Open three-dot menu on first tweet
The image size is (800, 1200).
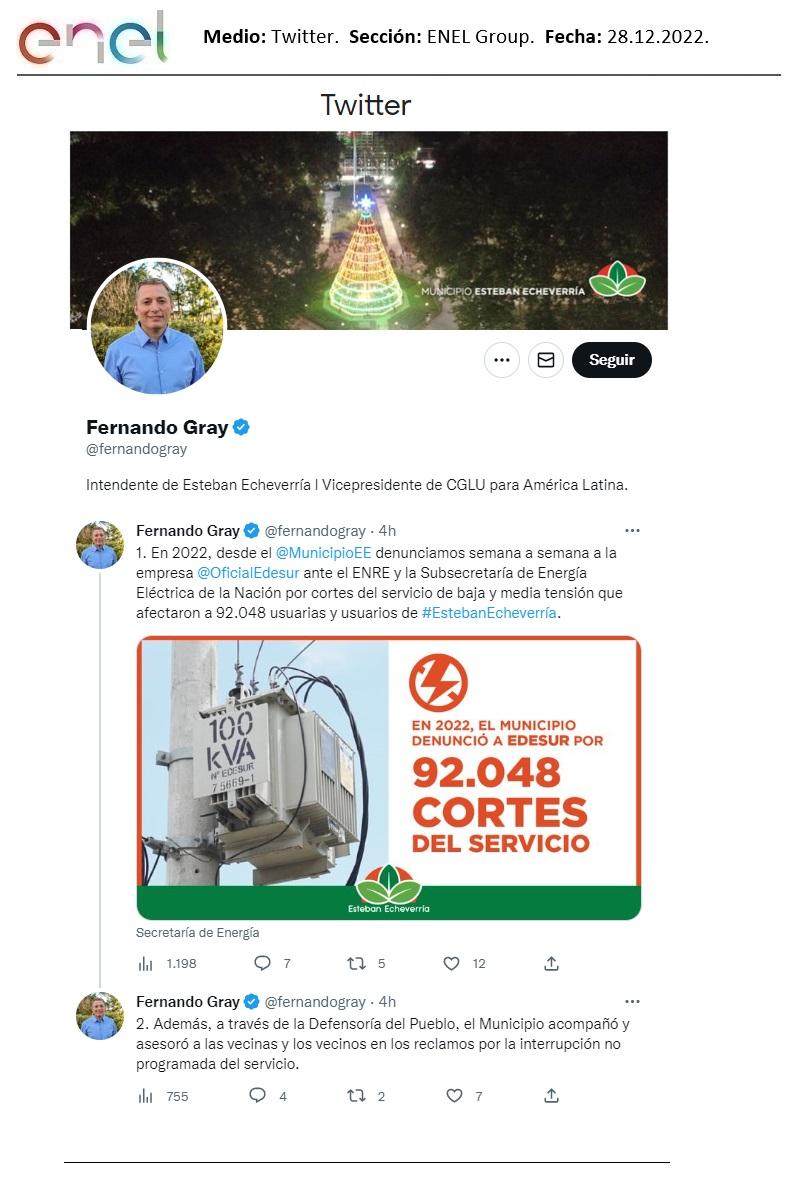coord(632,530)
